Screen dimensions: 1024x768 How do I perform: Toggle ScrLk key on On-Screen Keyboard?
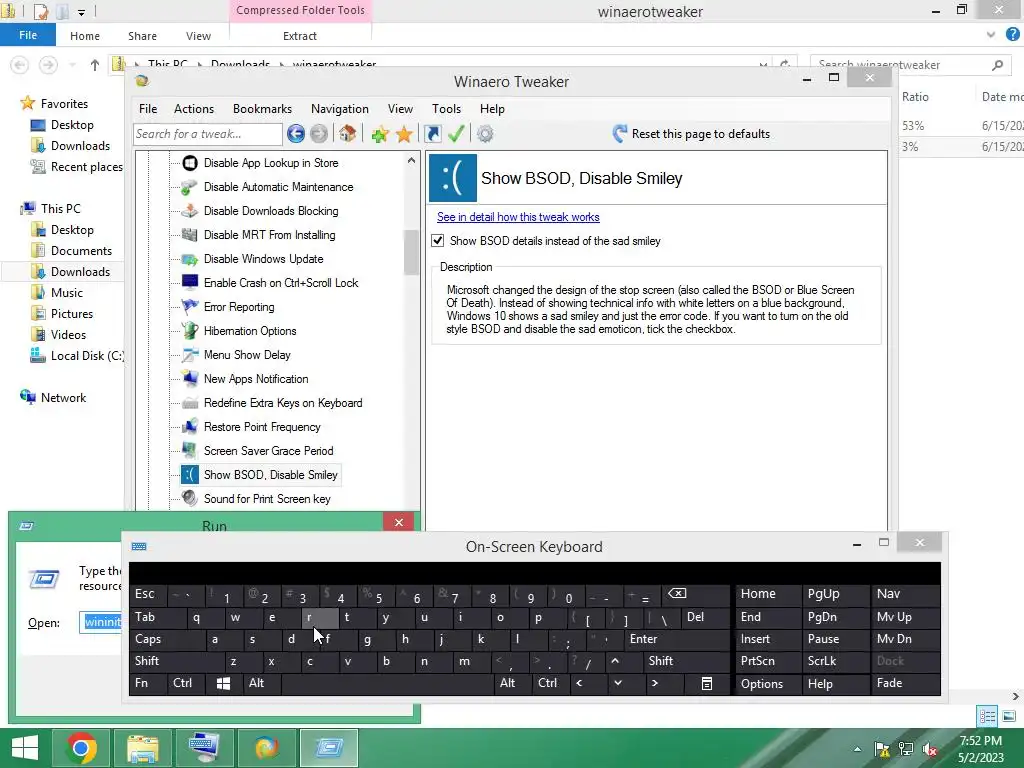pos(837,661)
